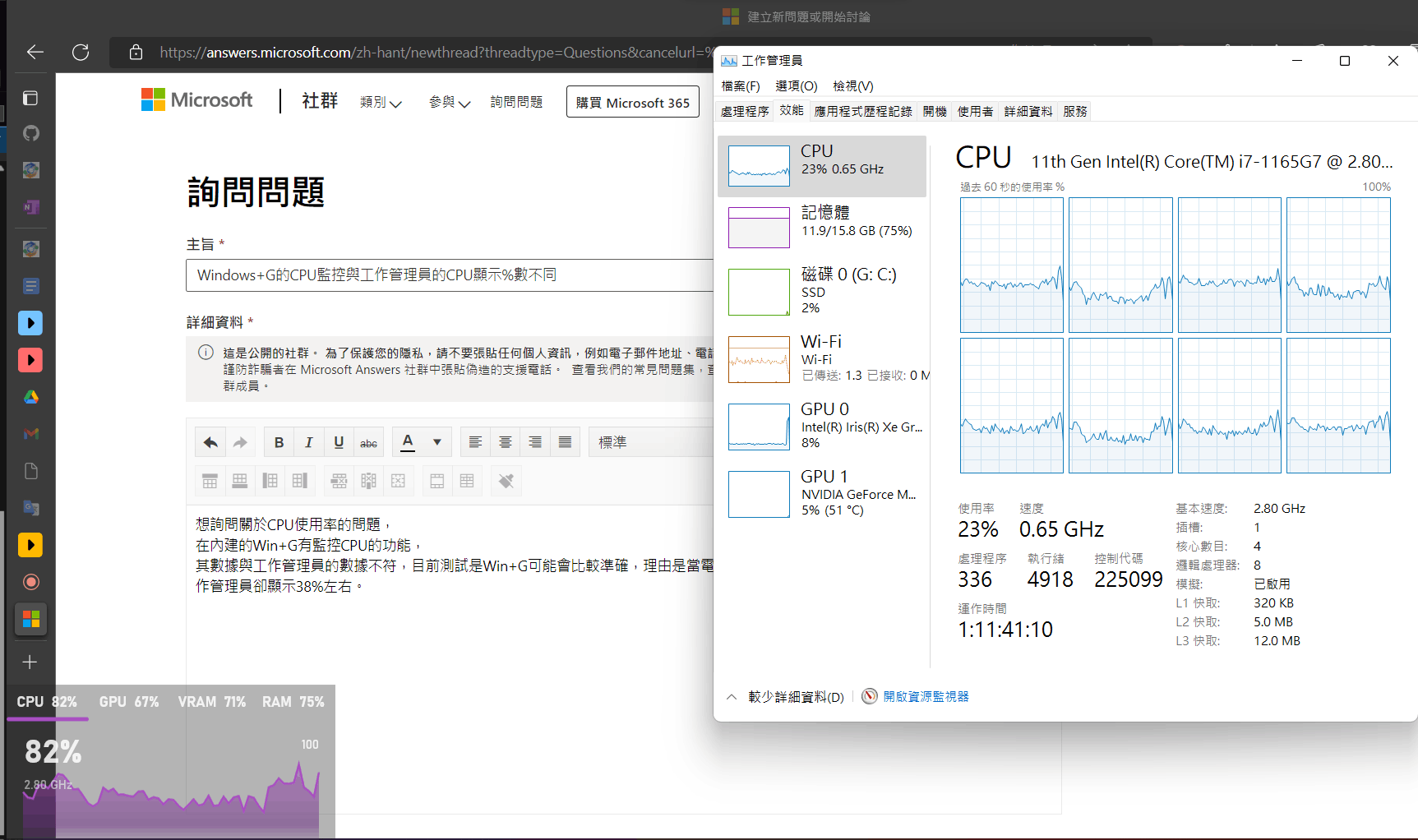Align text to the right

coord(535,442)
